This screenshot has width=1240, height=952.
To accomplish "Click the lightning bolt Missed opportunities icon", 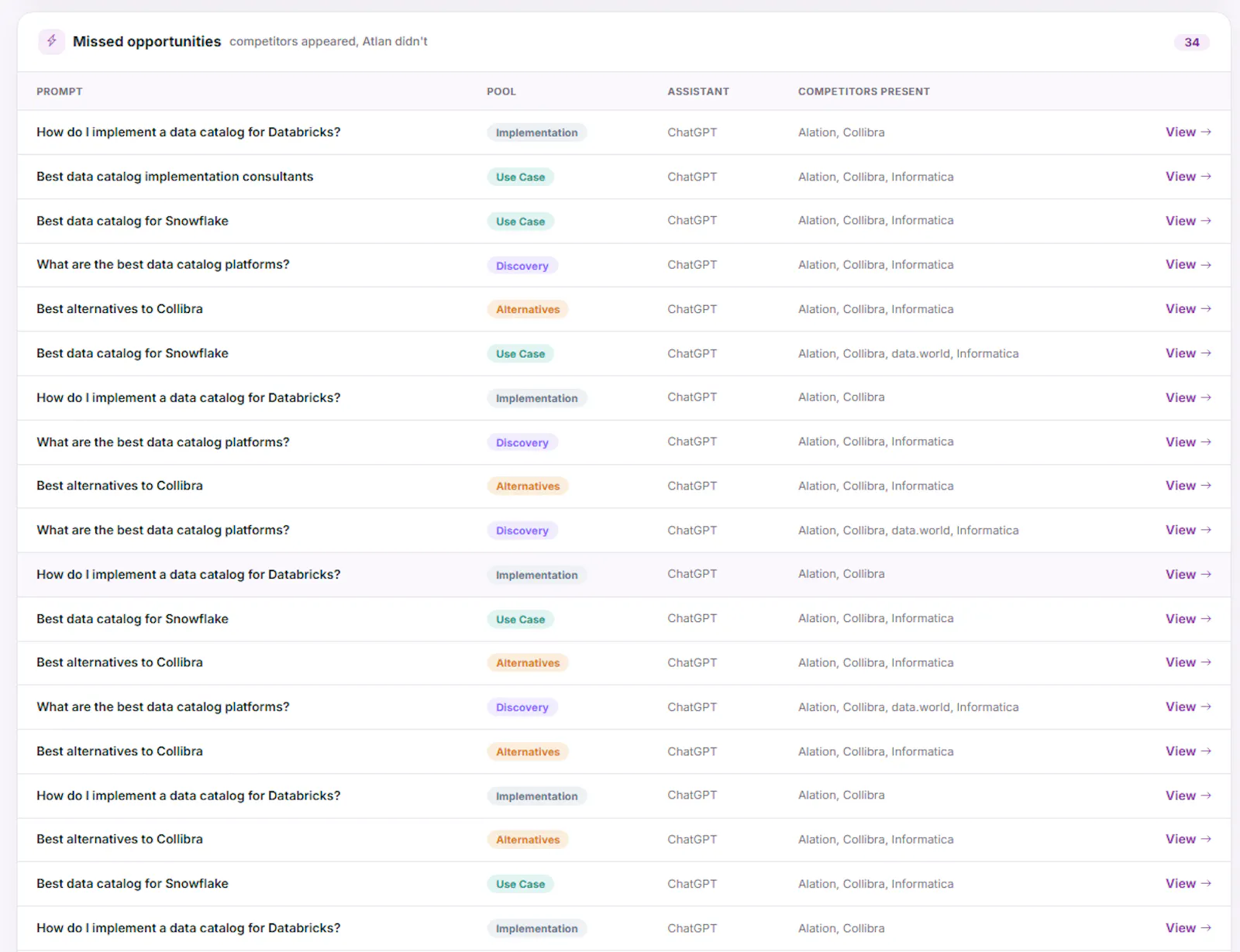I will [x=52, y=41].
